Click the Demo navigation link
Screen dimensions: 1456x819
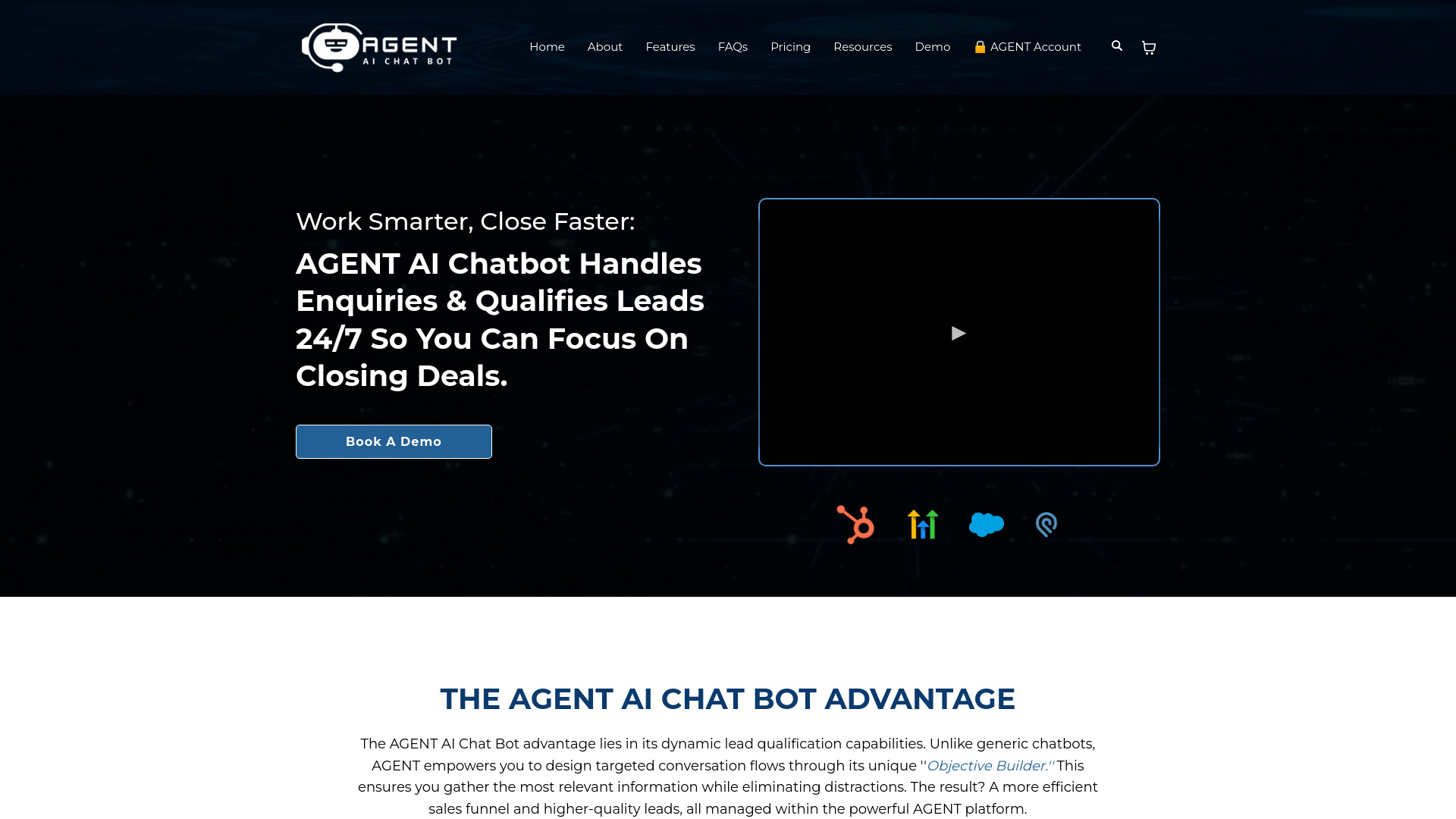(x=932, y=47)
